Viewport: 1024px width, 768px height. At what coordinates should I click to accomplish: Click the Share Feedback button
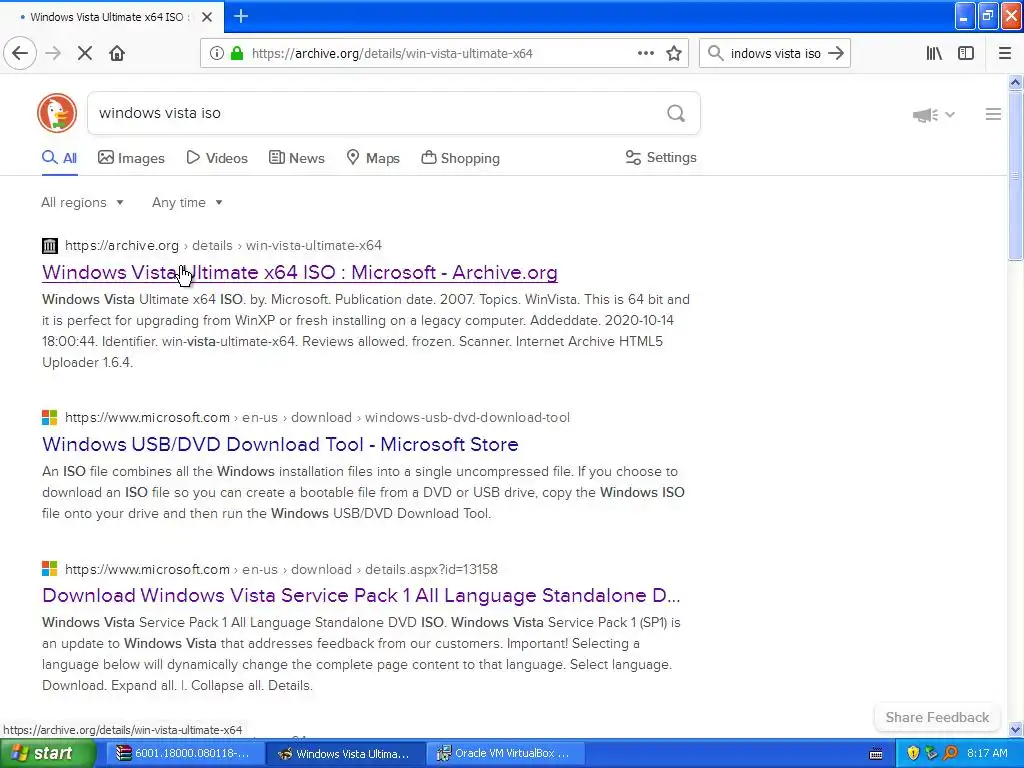(x=937, y=717)
